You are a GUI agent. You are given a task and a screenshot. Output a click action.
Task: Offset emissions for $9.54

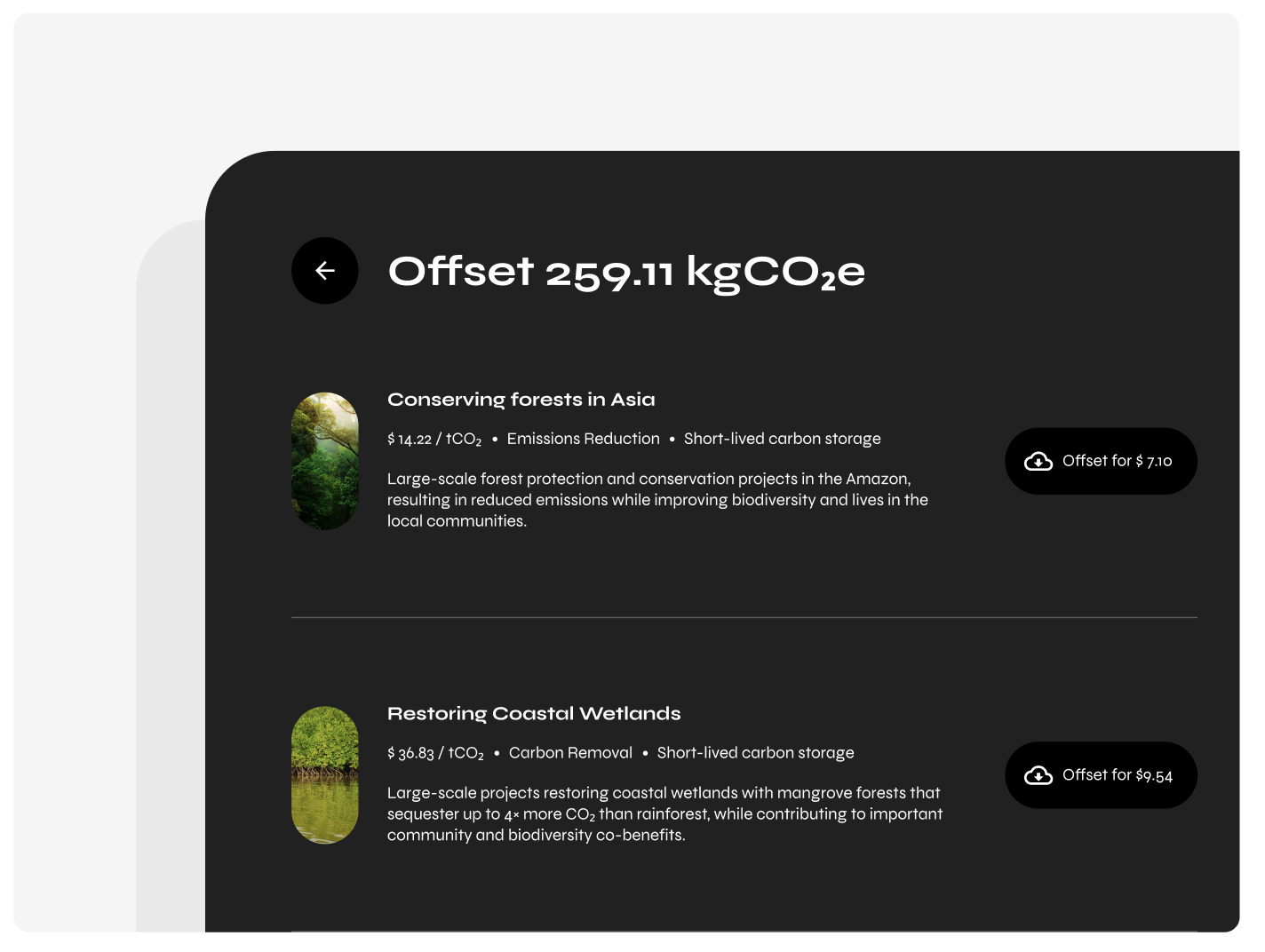[1101, 774]
